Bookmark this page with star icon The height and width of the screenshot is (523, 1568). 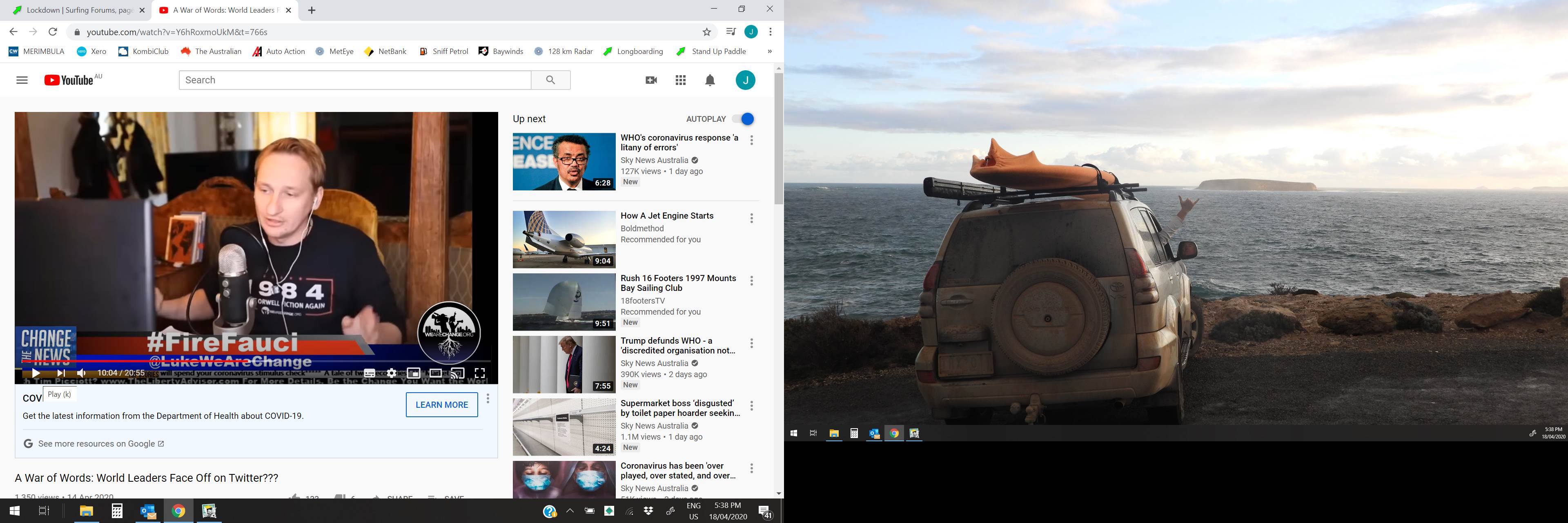coord(707,31)
